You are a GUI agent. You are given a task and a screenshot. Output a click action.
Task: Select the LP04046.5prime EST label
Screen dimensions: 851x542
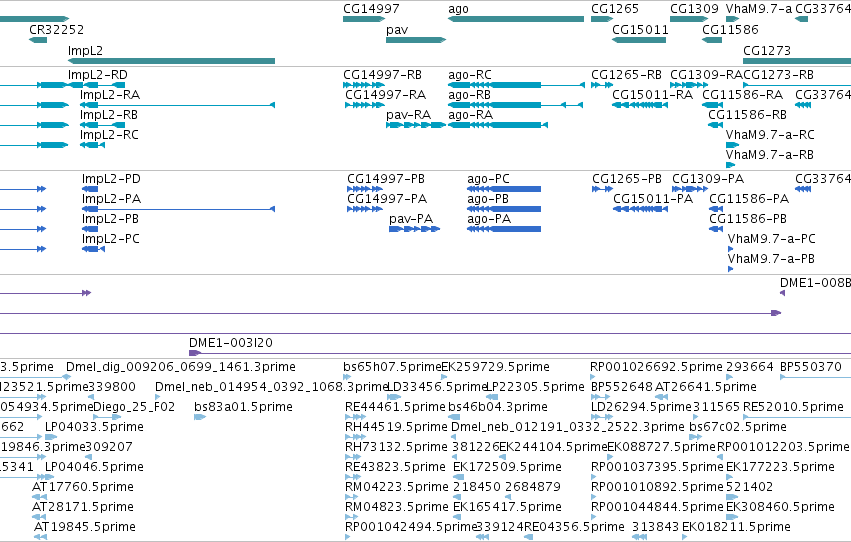pyautogui.click(x=94, y=467)
